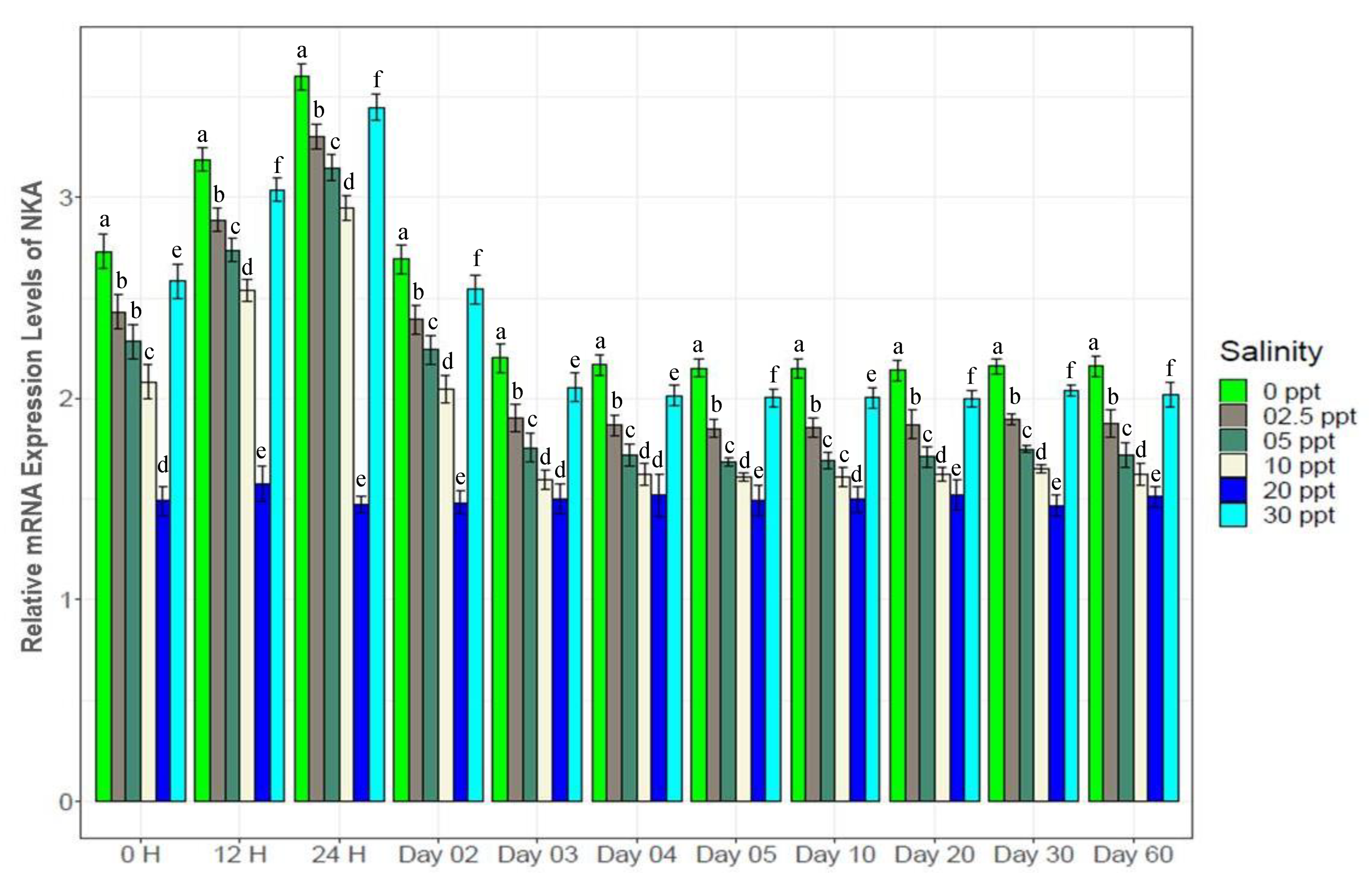Click the 10 ppt beige legend swatch
Screen dimensions: 1372x873
pyautogui.click(x=1233, y=466)
